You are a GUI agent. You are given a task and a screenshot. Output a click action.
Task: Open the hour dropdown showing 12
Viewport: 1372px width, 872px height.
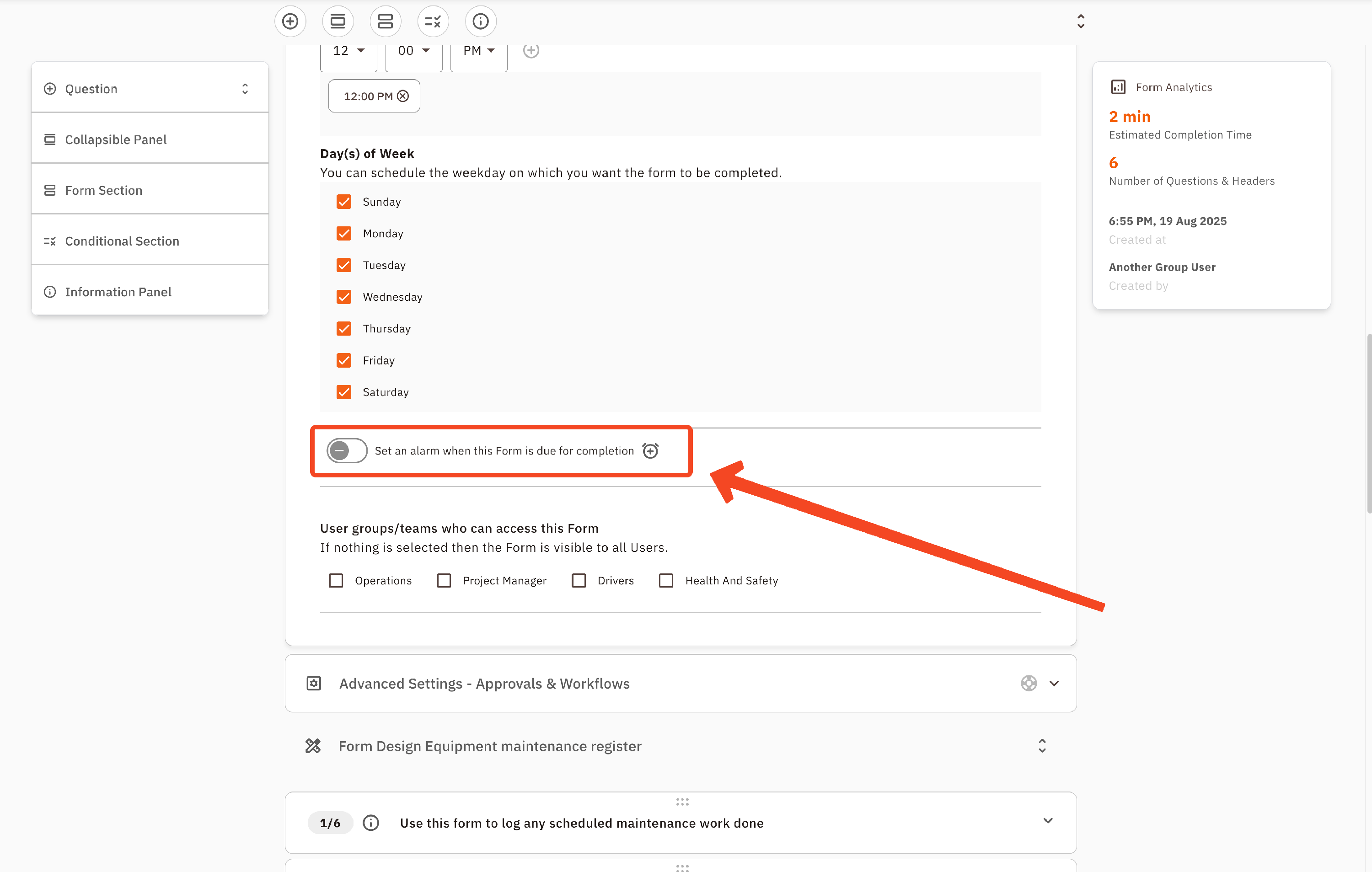(348, 51)
